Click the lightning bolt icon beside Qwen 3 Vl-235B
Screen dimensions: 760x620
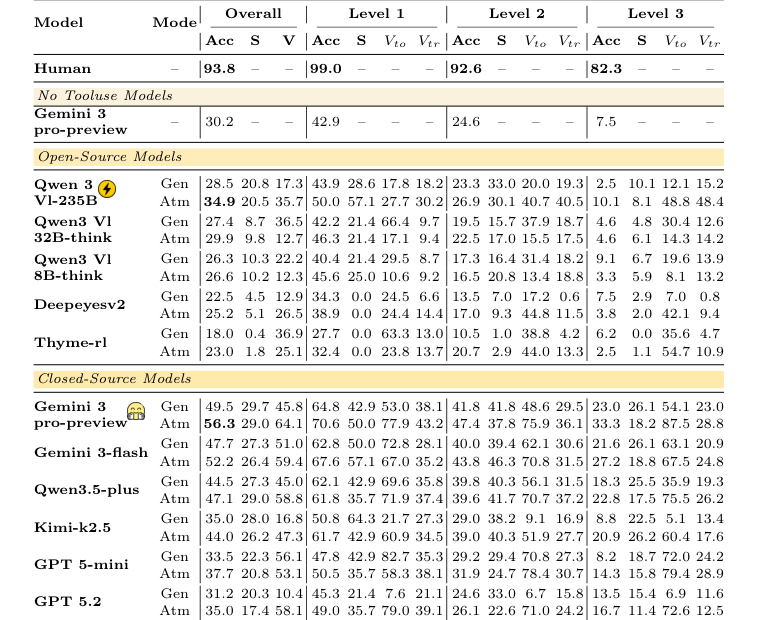point(107,189)
